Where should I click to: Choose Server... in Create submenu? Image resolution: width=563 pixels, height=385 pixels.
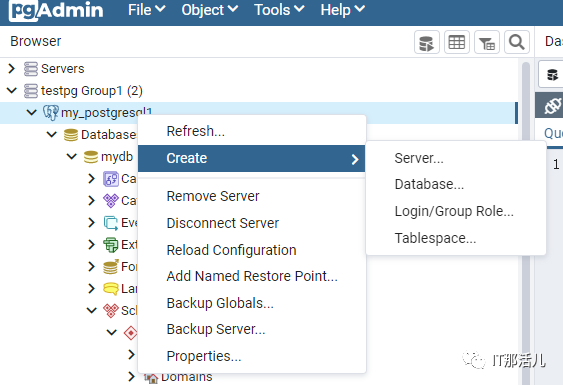point(456,158)
